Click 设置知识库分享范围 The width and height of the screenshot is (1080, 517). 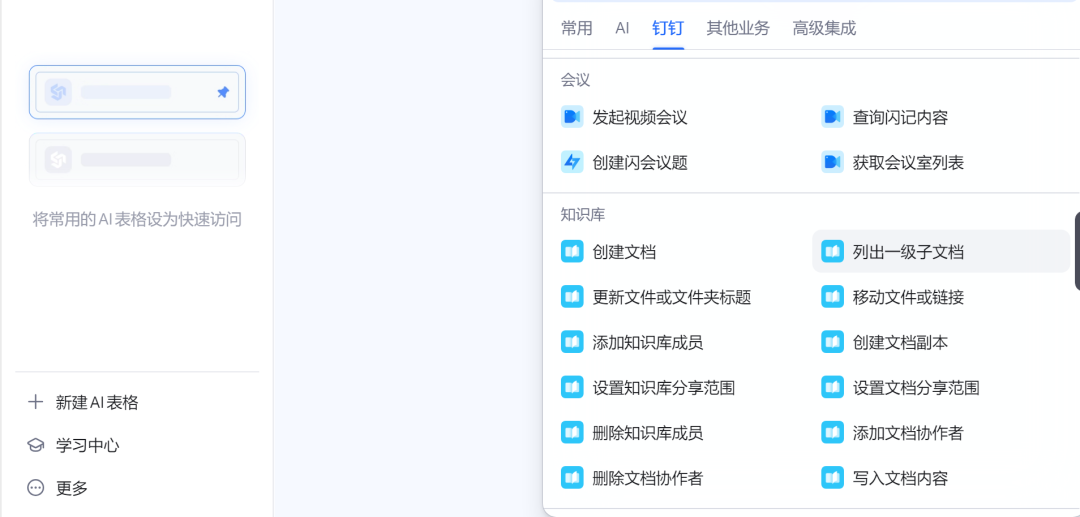coord(663,388)
